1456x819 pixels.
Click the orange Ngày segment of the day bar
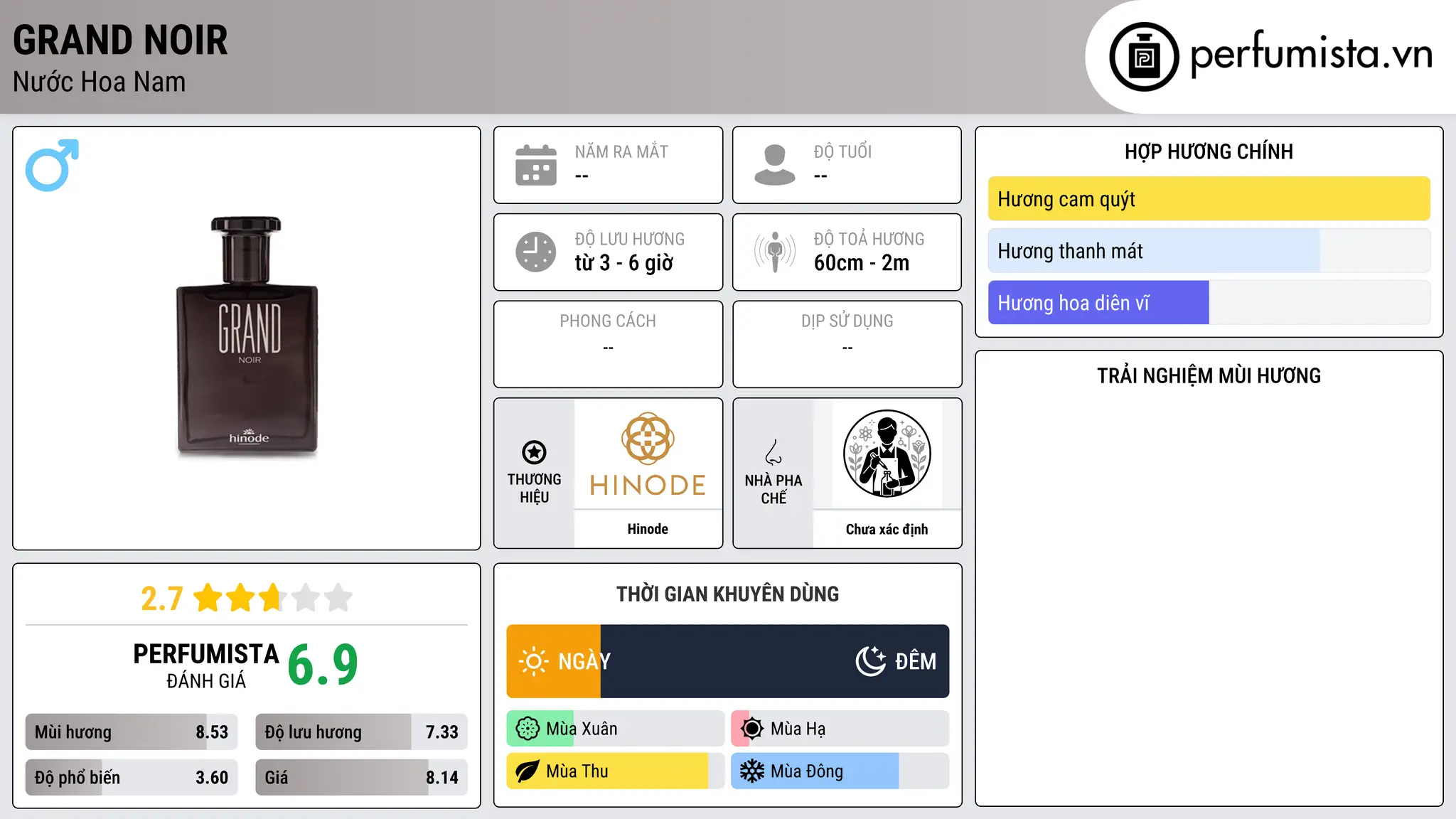pos(554,661)
